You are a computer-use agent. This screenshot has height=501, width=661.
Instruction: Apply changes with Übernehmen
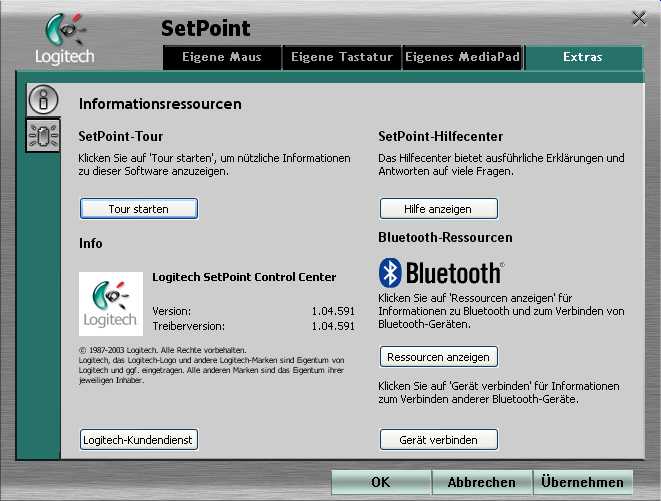583,482
